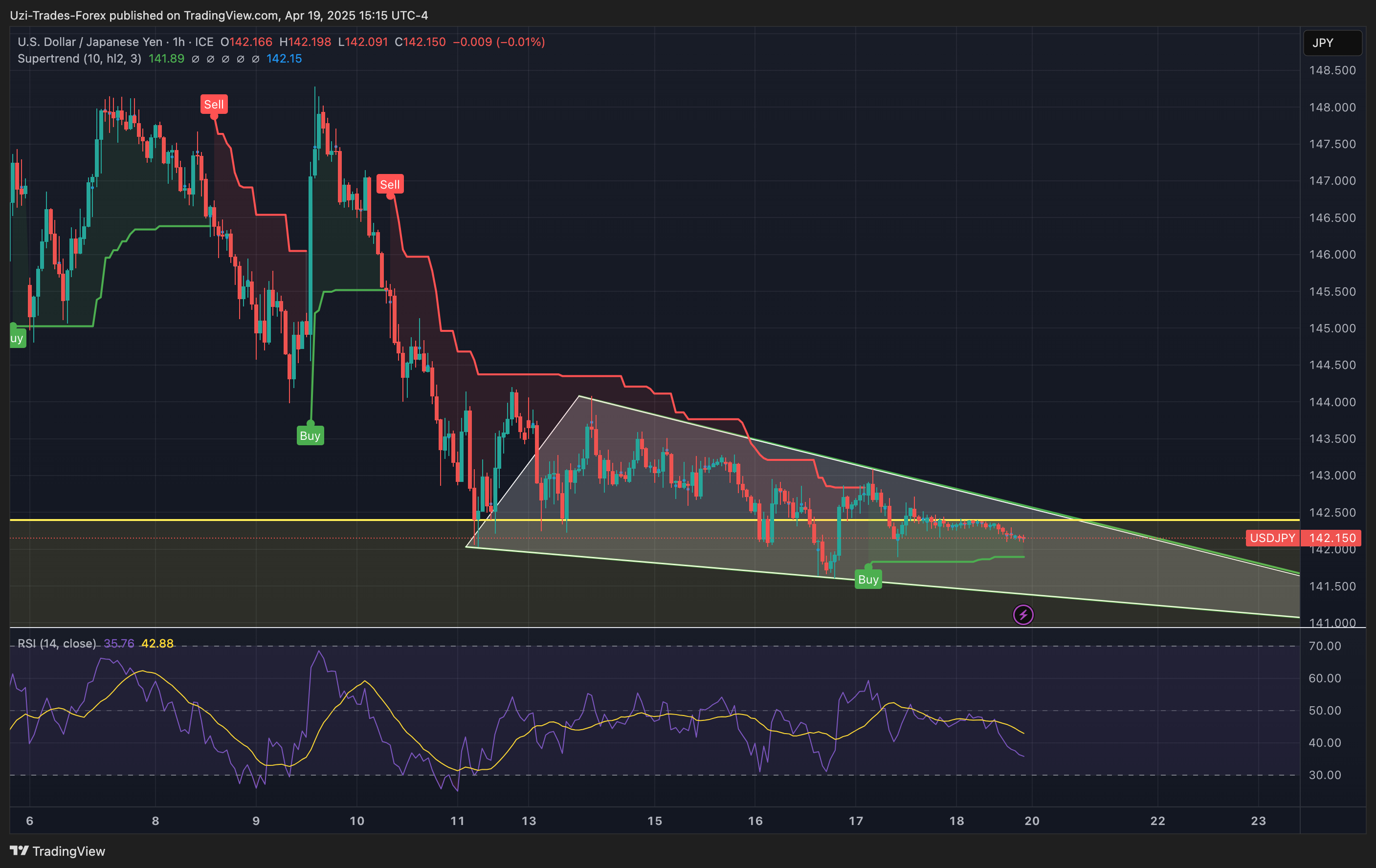
Task: Click the 70.00 RSI axis label
Action: coord(1325,646)
